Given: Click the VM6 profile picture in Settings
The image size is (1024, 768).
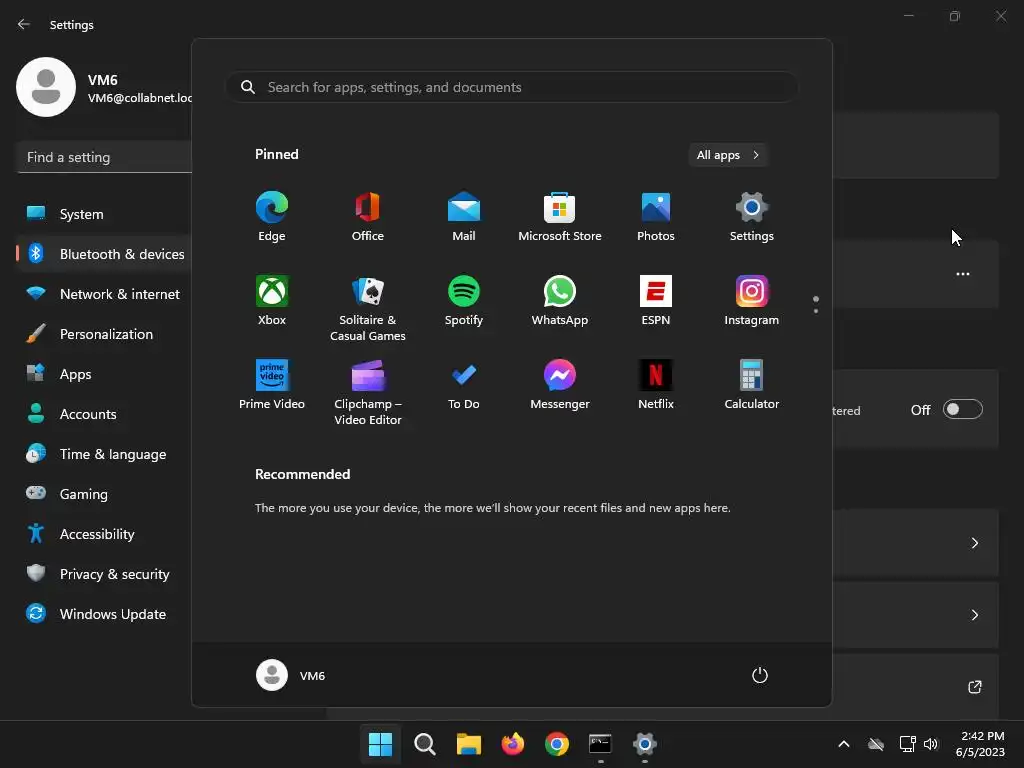Looking at the screenshot, I should point(46,87).
